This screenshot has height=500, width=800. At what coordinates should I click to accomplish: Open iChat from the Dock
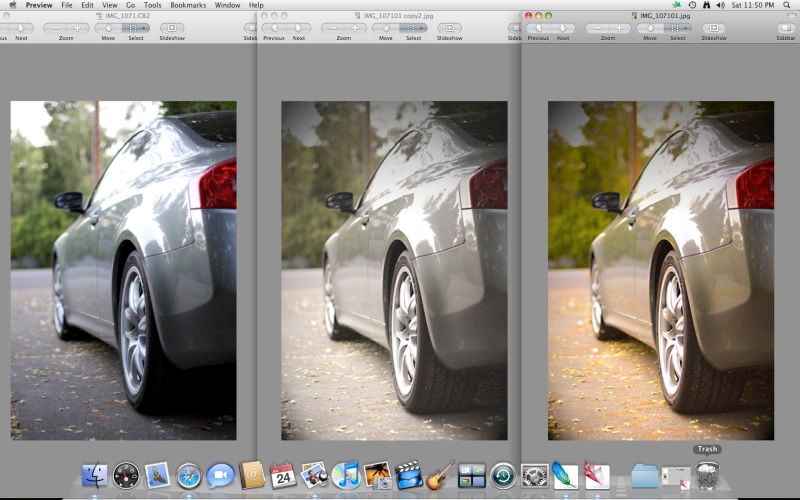(220, 476)
